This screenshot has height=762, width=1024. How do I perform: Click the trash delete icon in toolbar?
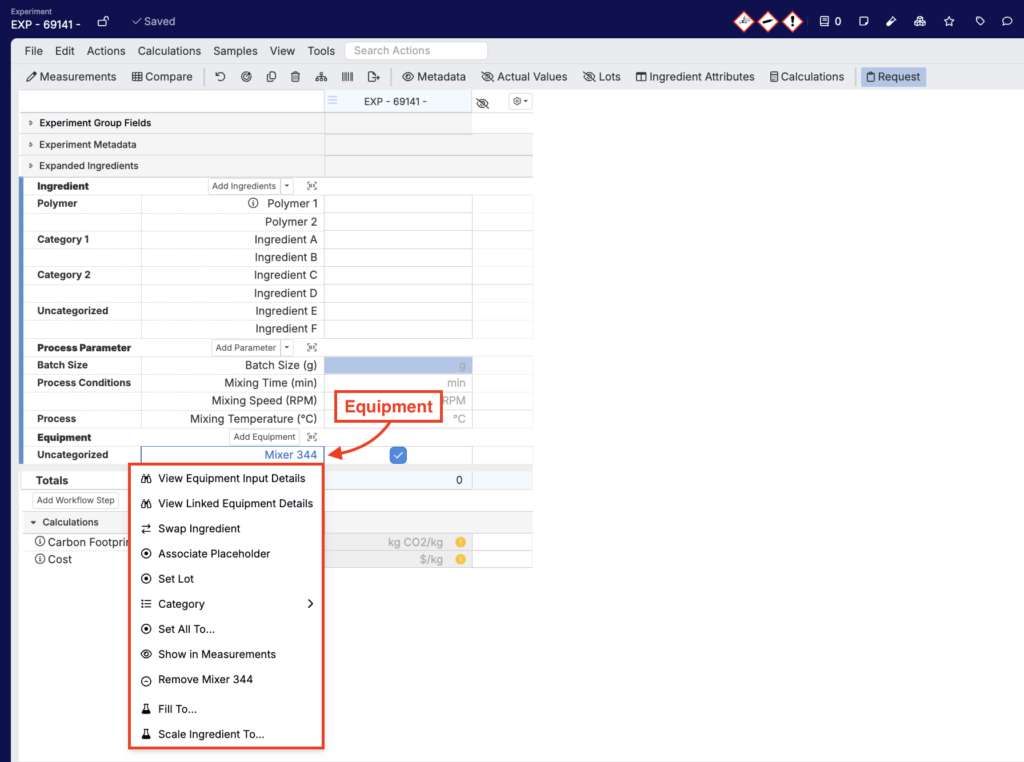295,77
